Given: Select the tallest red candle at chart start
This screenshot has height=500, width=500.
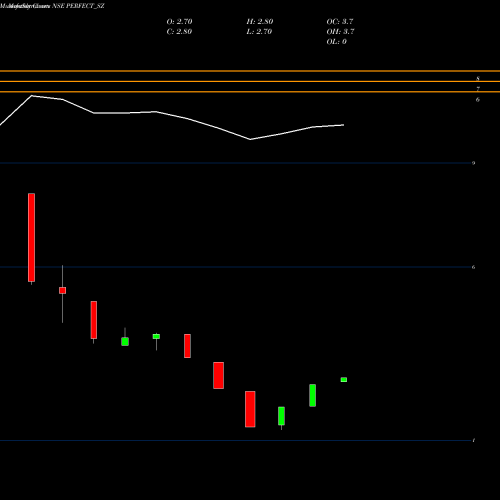Looking at the screenshot, I should click(31, 238).
